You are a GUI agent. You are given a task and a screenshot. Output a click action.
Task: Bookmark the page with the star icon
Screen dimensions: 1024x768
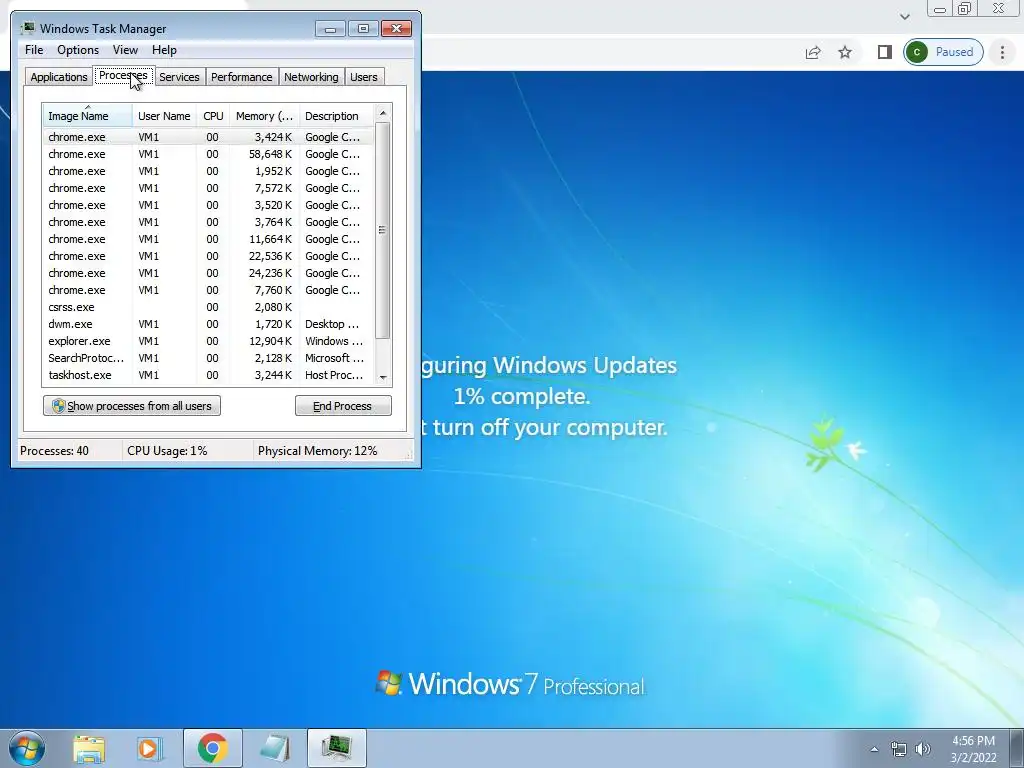[x=845, y=52]
